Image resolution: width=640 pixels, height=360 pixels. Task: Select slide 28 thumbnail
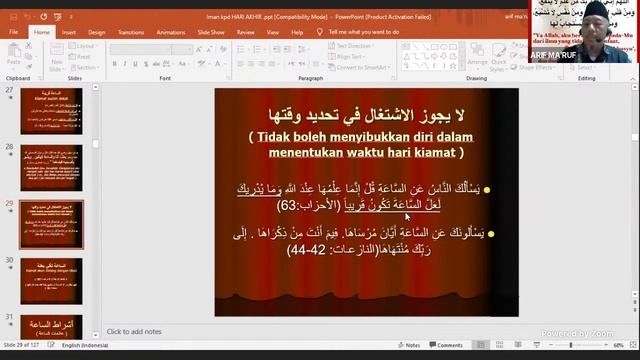[x=51, y=168]
